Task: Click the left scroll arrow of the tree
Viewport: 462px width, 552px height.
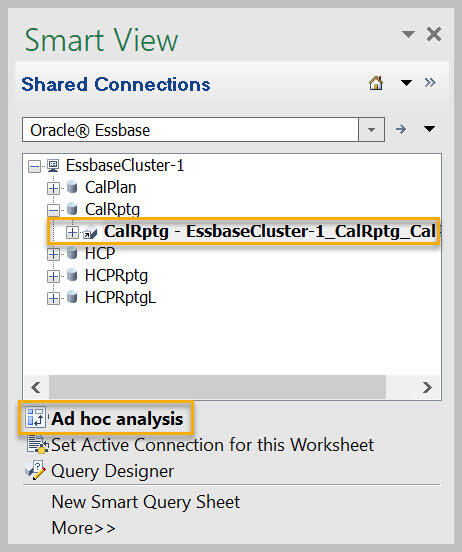Action: coord(36,388)
